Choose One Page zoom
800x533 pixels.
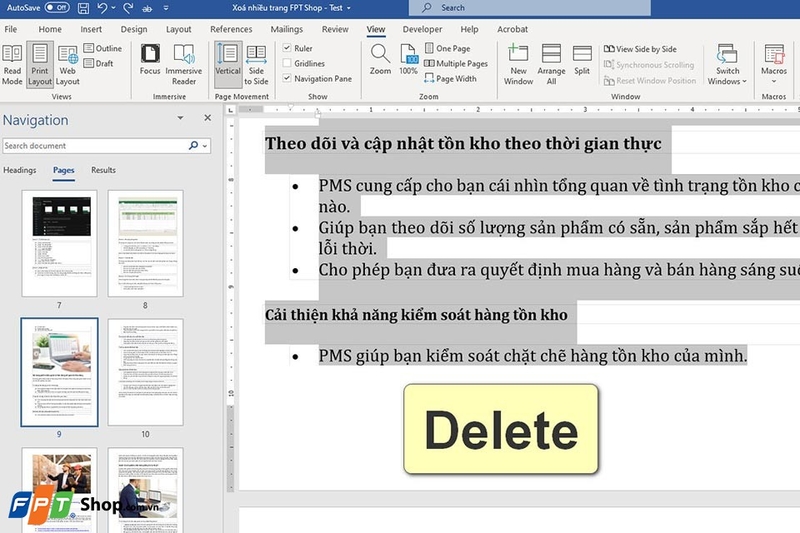[447, 48]
